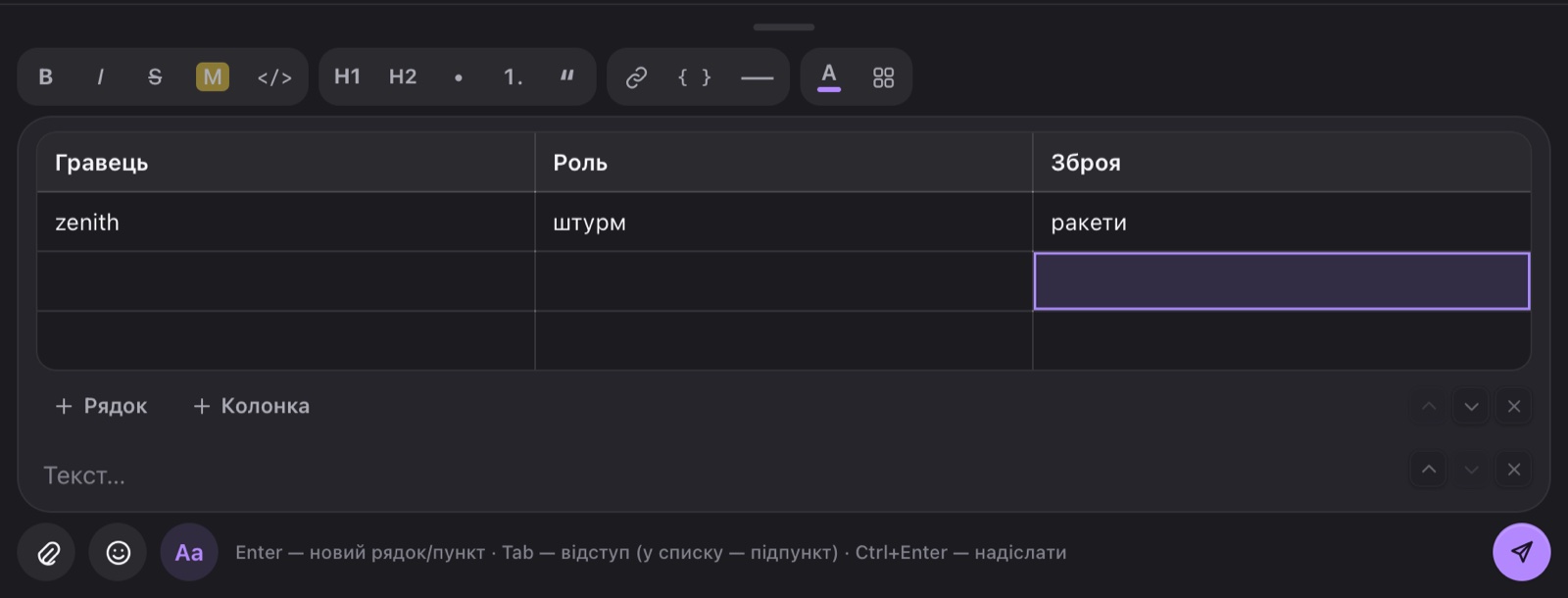Click the table grid icon
Viewport: 1568px width, 598px height.
pyautogui.click(x=883, y=76)
